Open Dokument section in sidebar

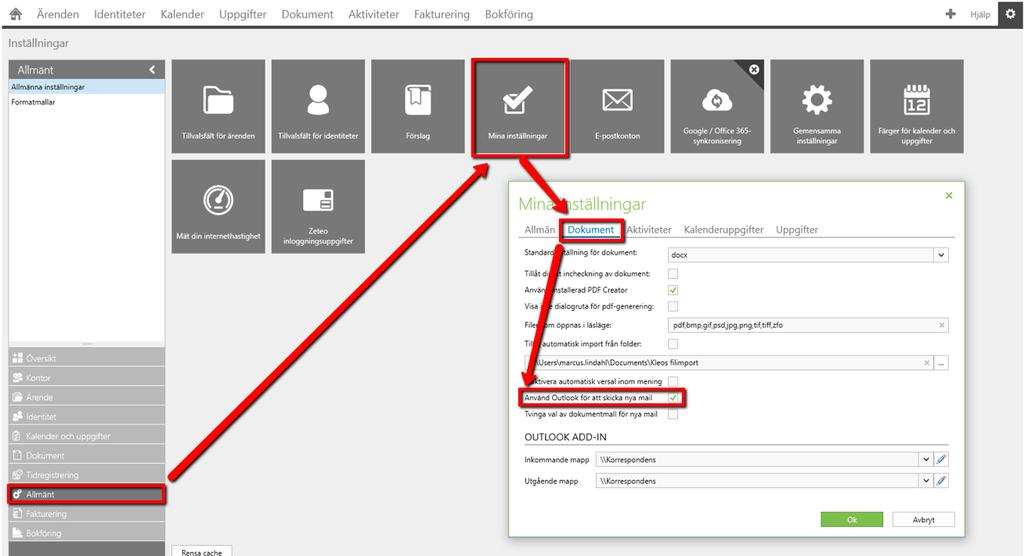pyautogui.click(x=86, y=455)
